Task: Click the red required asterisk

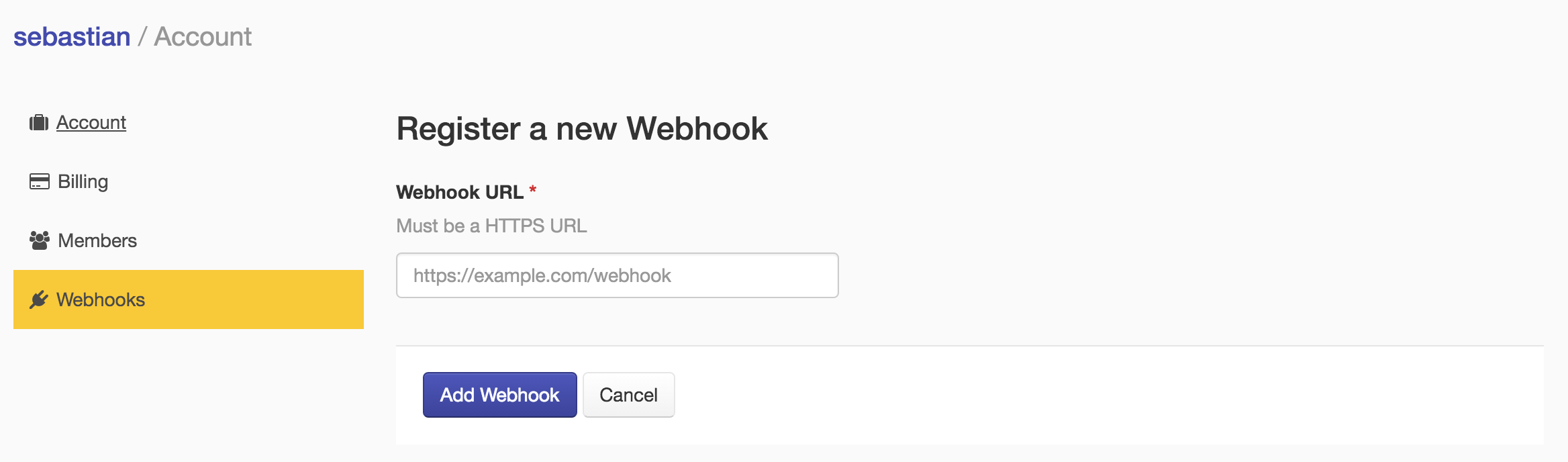Action: [x=533, y=190]
